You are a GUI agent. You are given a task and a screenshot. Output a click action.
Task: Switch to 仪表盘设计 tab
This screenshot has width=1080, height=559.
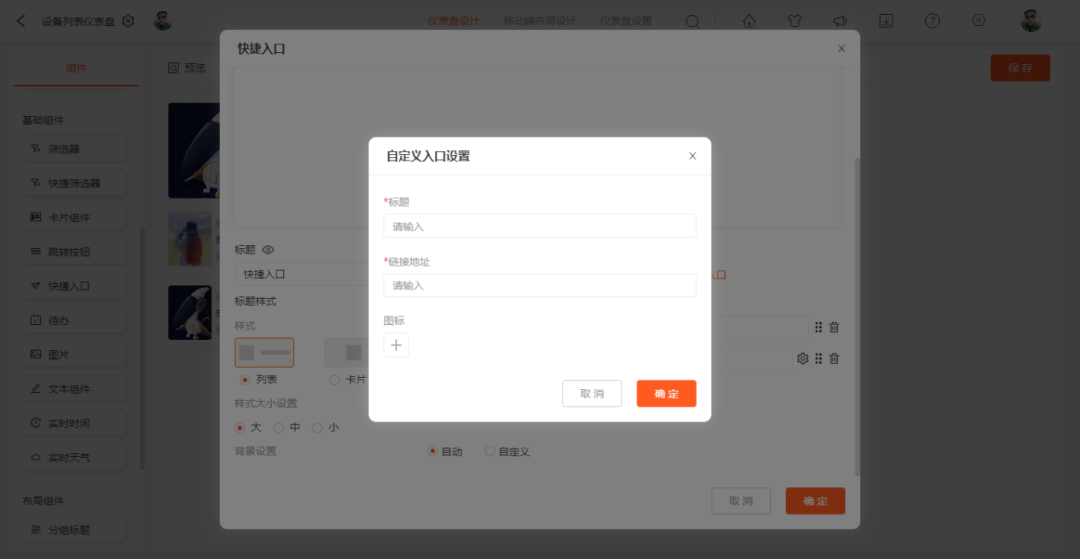[x=453, y=21]
